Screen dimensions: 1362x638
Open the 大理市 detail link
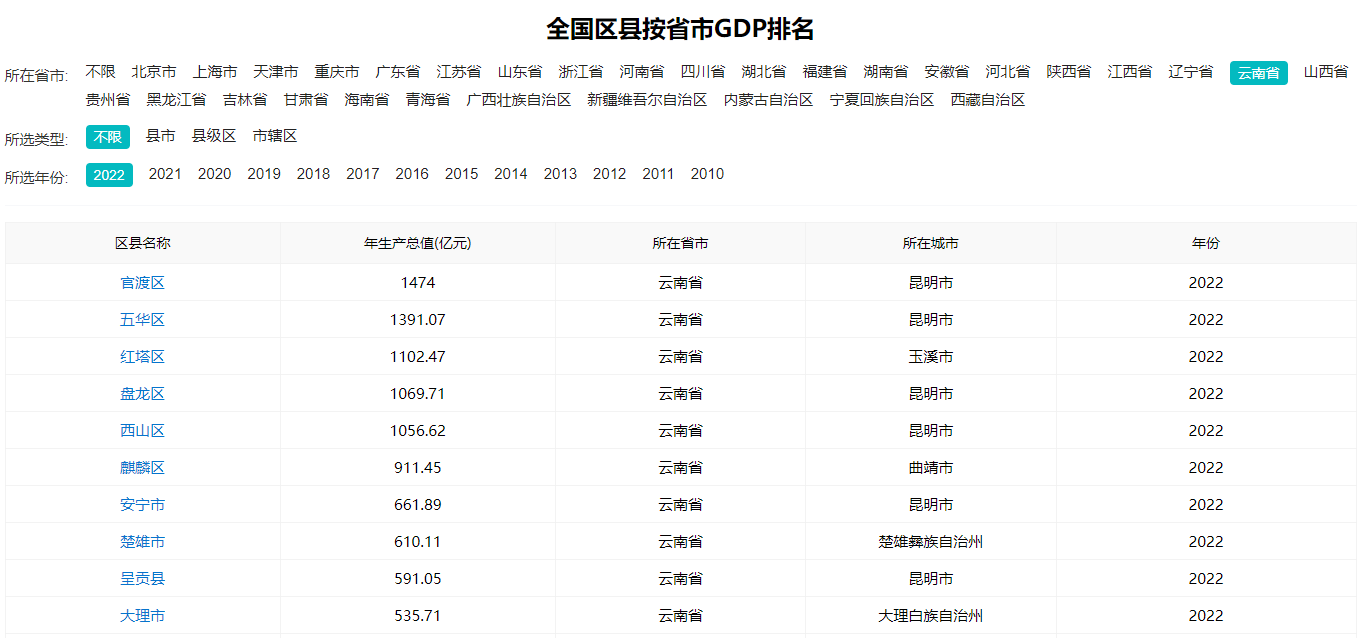pos(142,615)
